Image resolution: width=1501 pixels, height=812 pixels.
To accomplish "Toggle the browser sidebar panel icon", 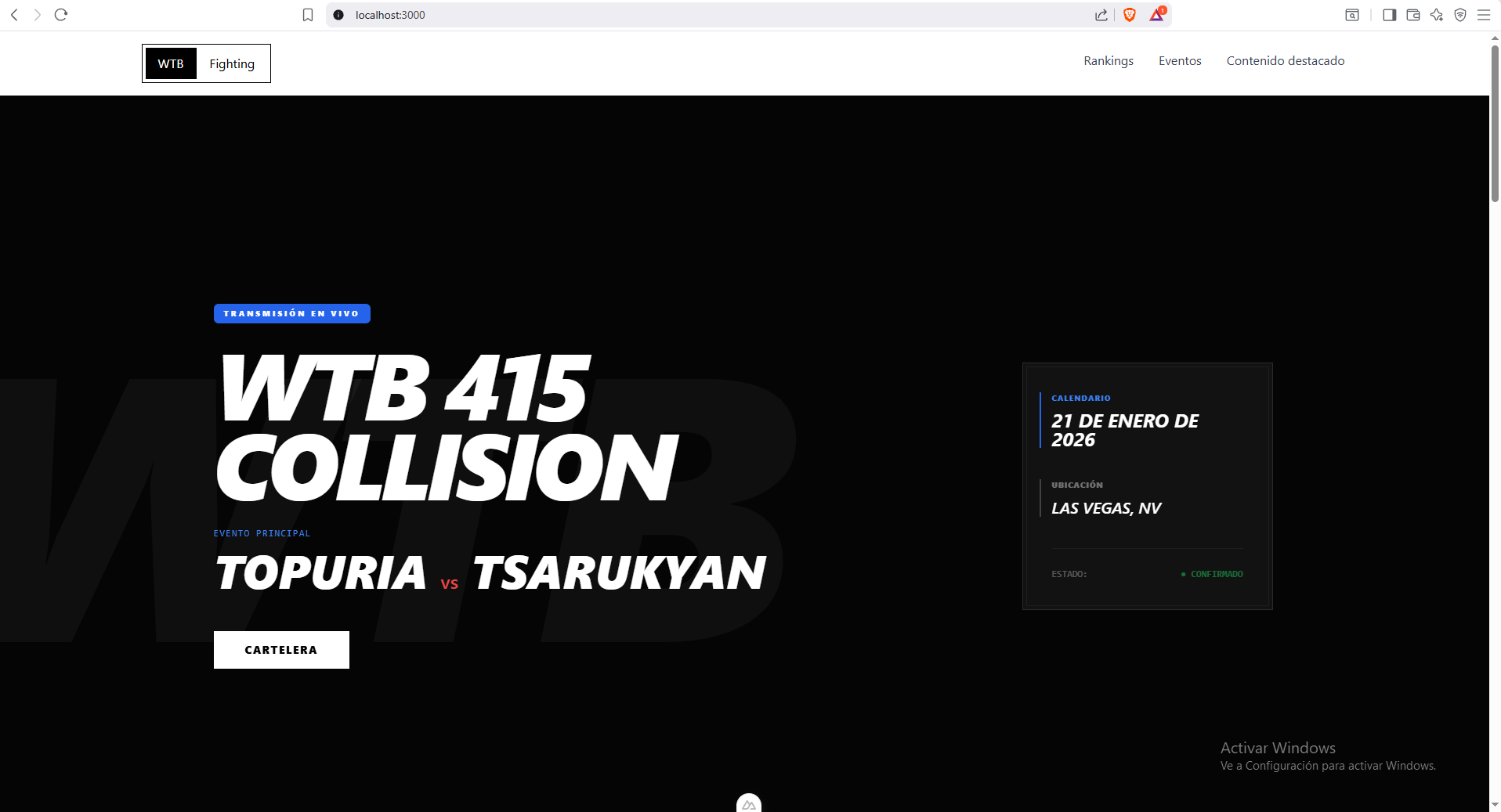I will pos(1390,15).
